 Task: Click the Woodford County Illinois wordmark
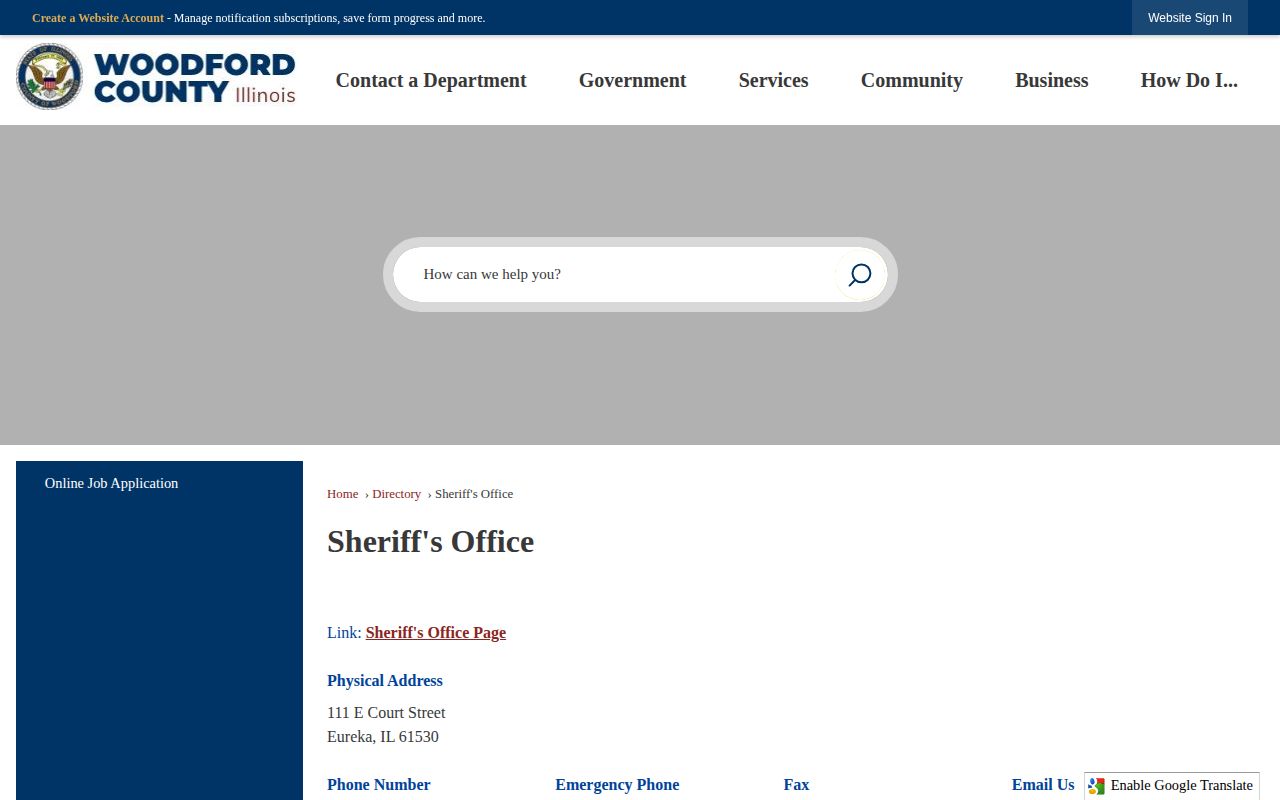(195, 78)
